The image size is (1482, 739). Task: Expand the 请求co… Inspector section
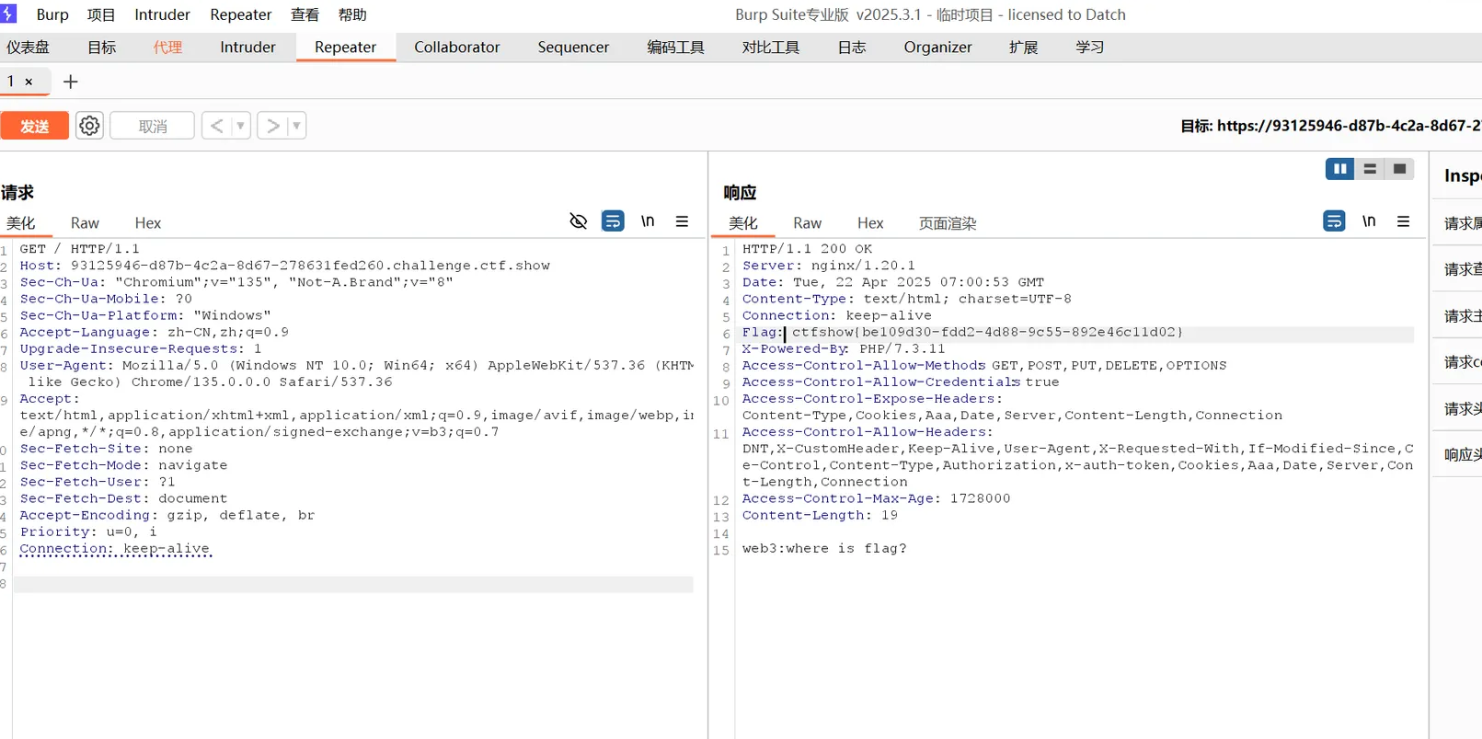point(1462,362)
